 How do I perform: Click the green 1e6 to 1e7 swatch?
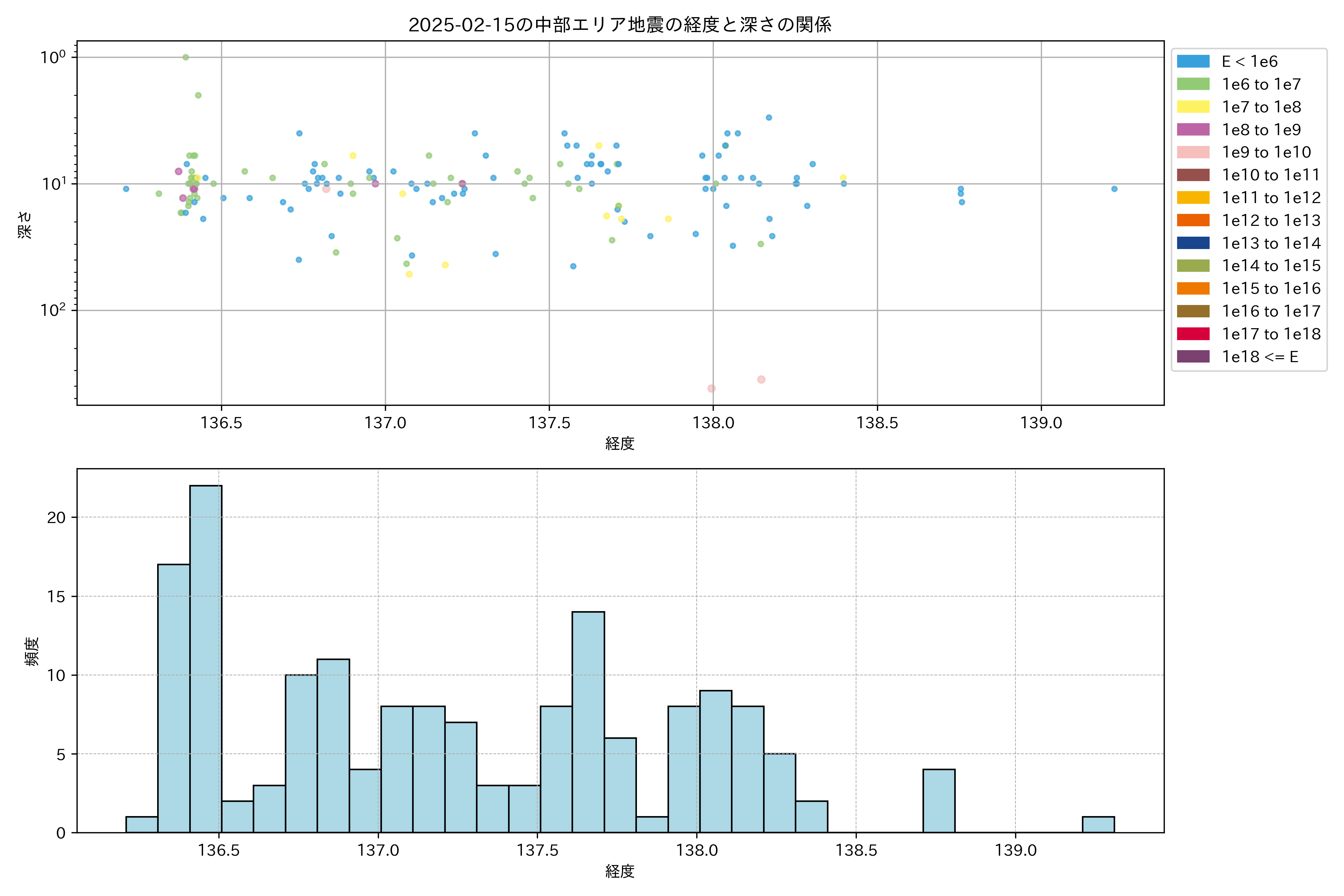click(1192, 84)
